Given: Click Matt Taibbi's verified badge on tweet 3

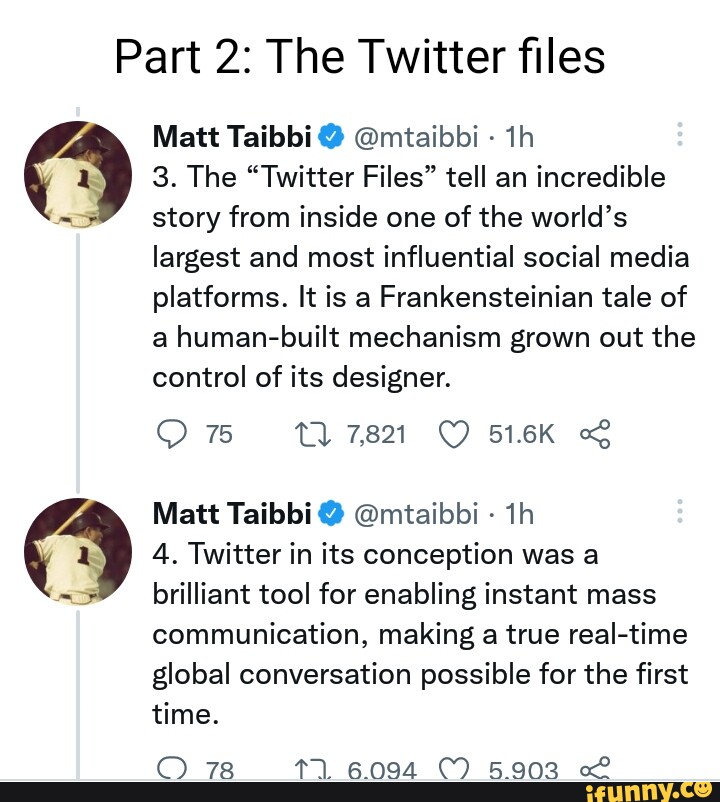Looking at the screenshot, I should click(x=330, y=136).
